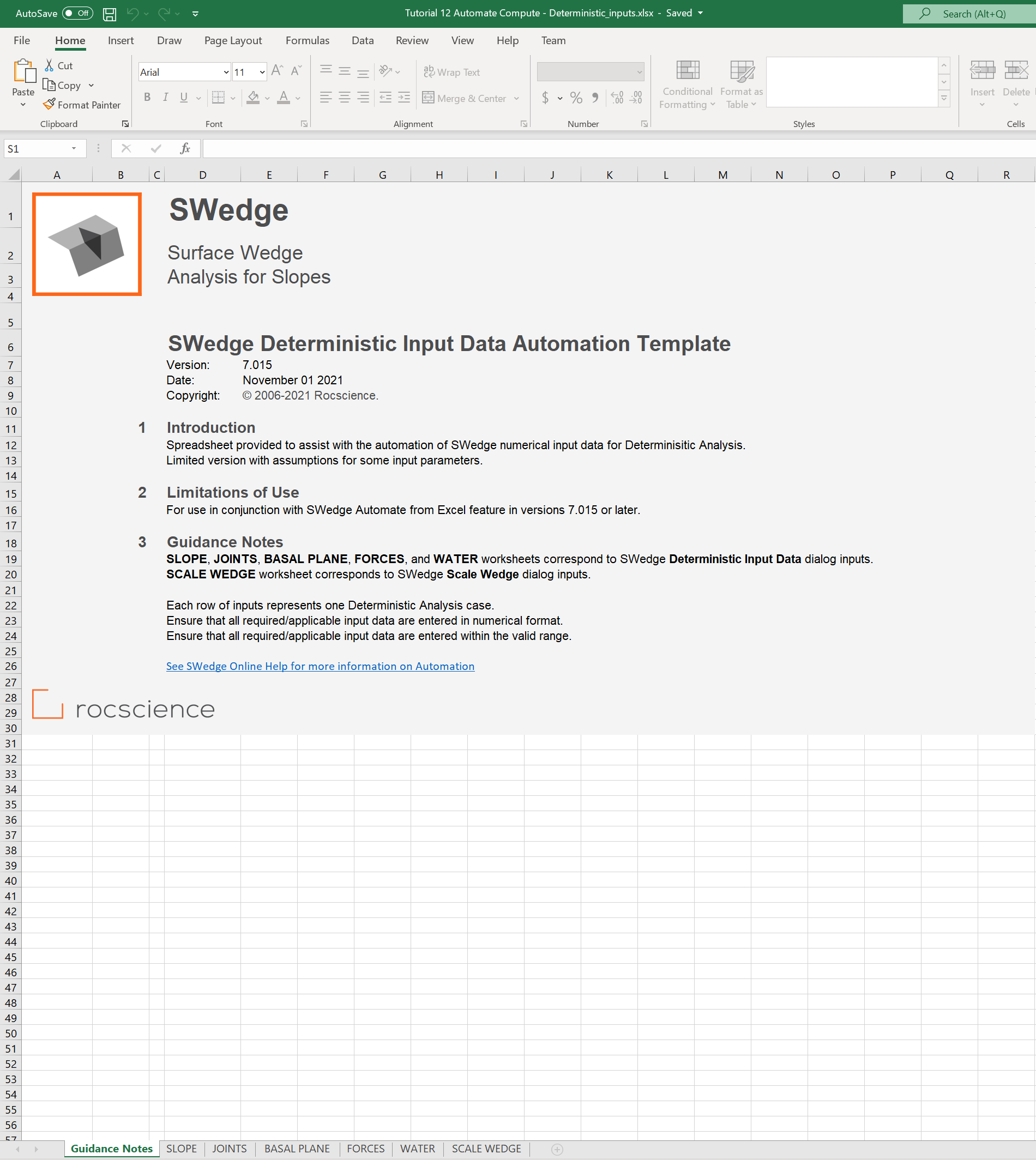Viewport: 1036px width, 1160px height.
Task: Apply Borders icon in Font group
Action: [218, 98]
